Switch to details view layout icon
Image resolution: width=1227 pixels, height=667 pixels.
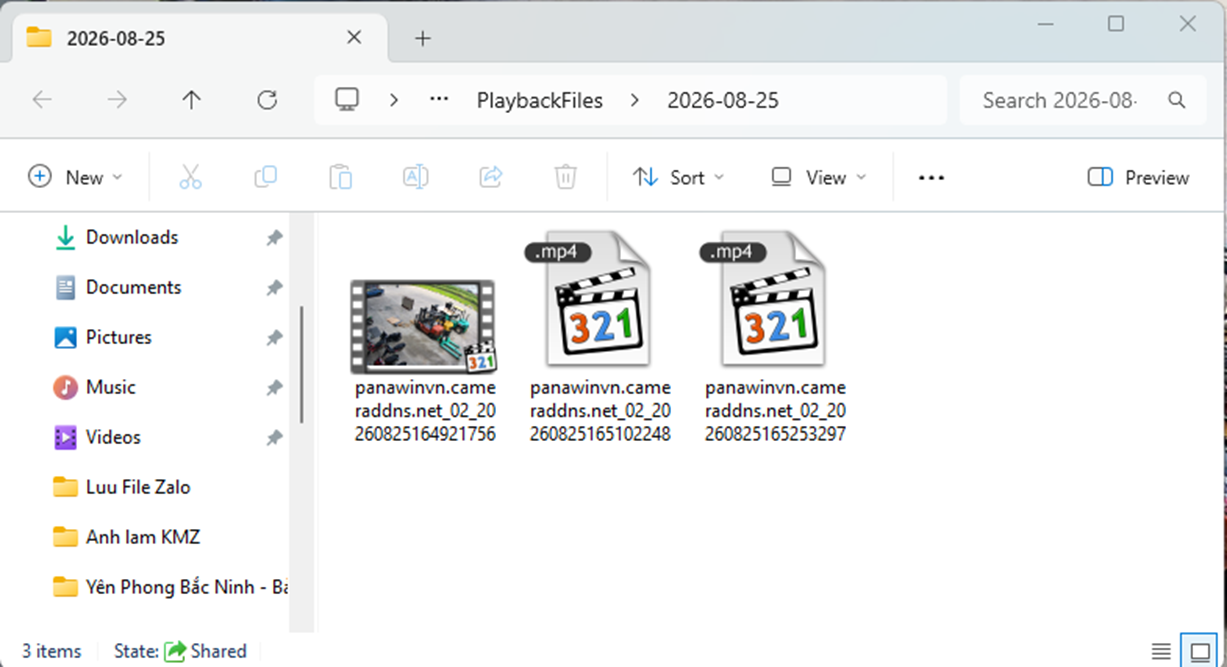[1161, 651]
